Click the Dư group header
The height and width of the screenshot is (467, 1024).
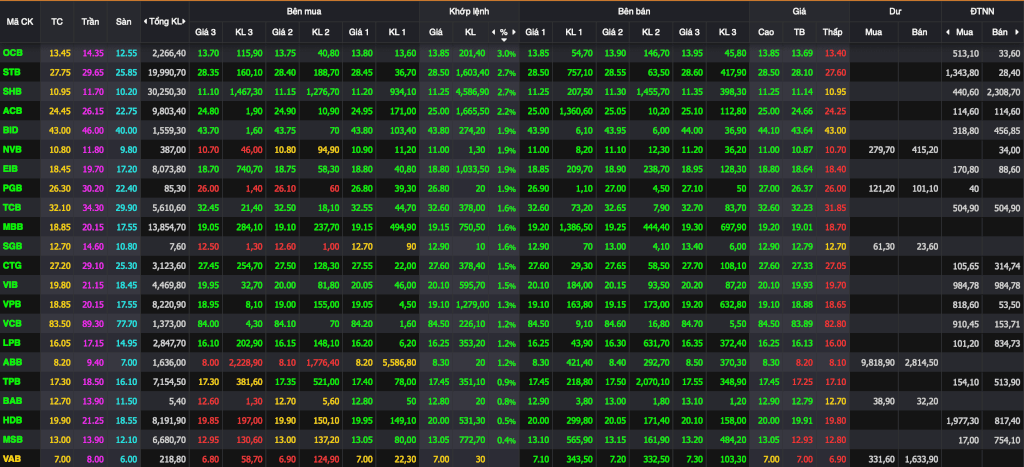(895, 12)
